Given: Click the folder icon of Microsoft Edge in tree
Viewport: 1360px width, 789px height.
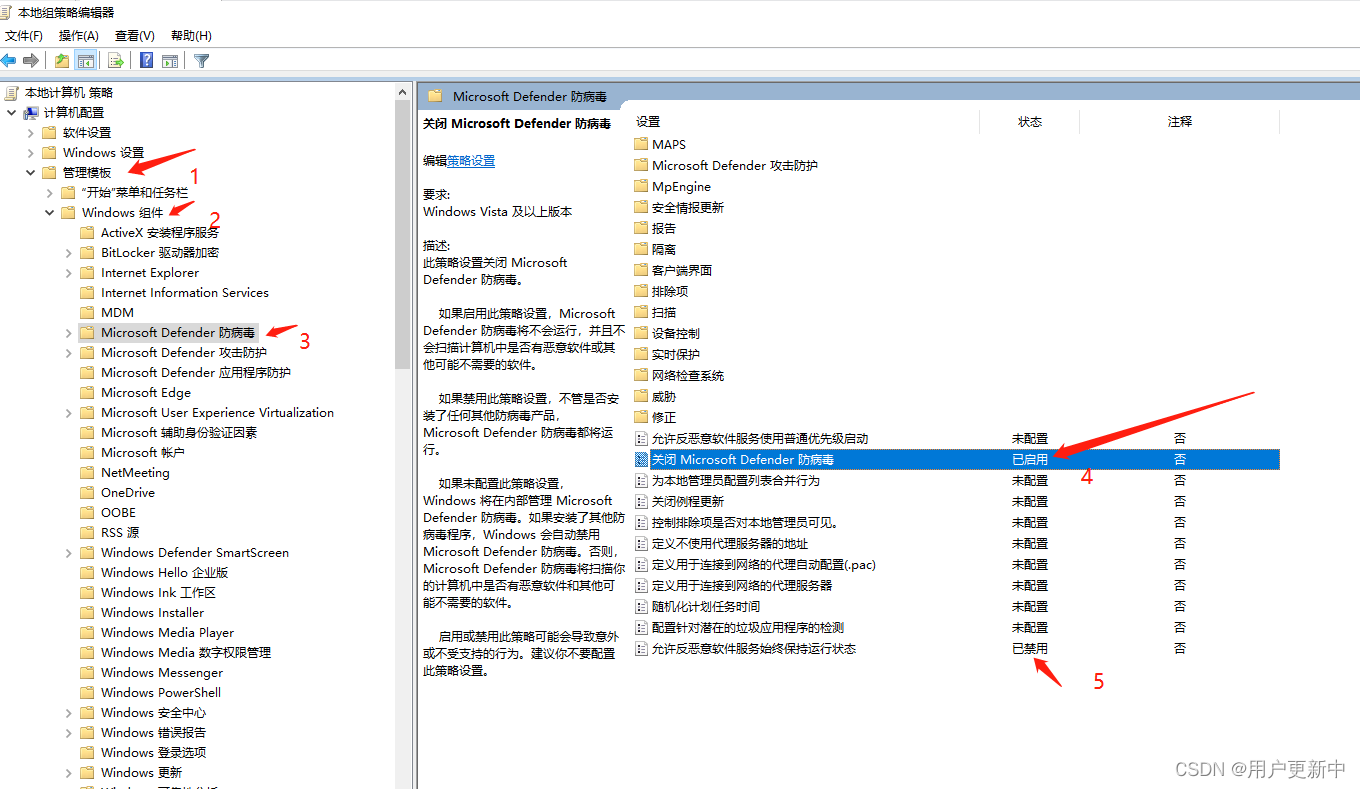Looking at the screenshot, I should pyautogui.click(x=87, y=392).
